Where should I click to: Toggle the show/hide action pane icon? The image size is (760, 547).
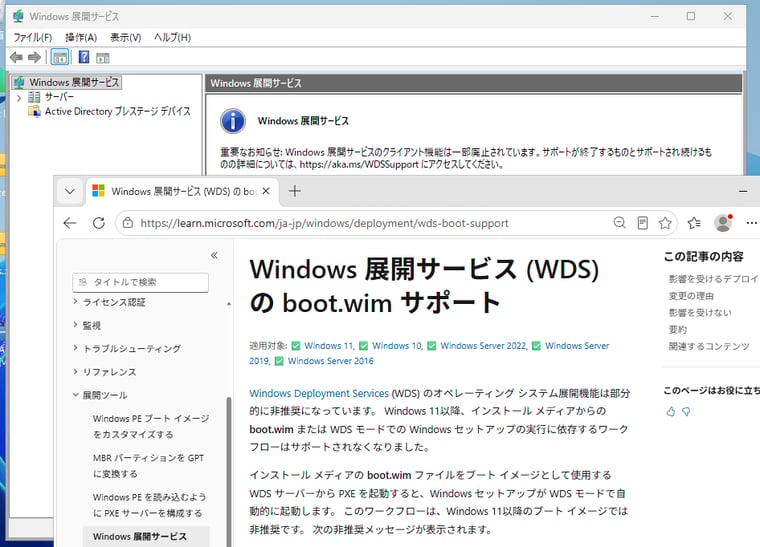[x=103, y=58]
